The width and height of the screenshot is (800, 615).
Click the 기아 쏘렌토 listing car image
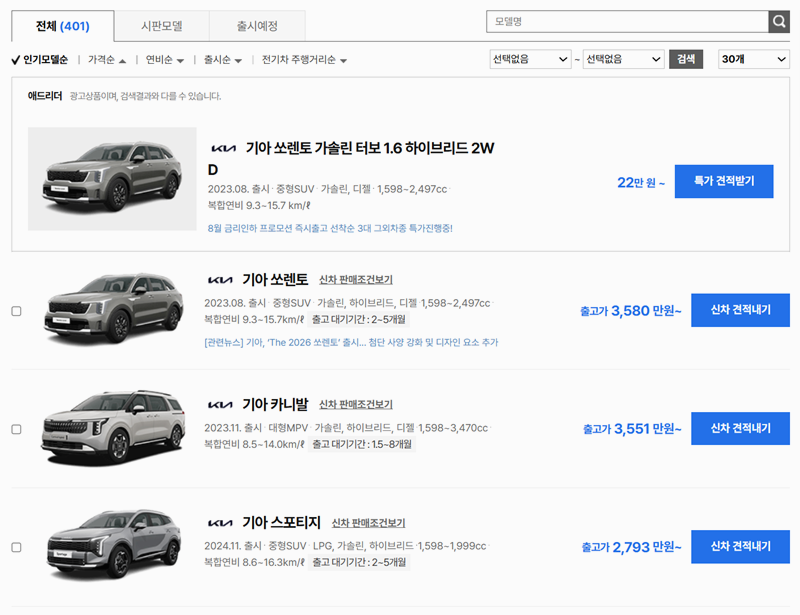point(113,309)
